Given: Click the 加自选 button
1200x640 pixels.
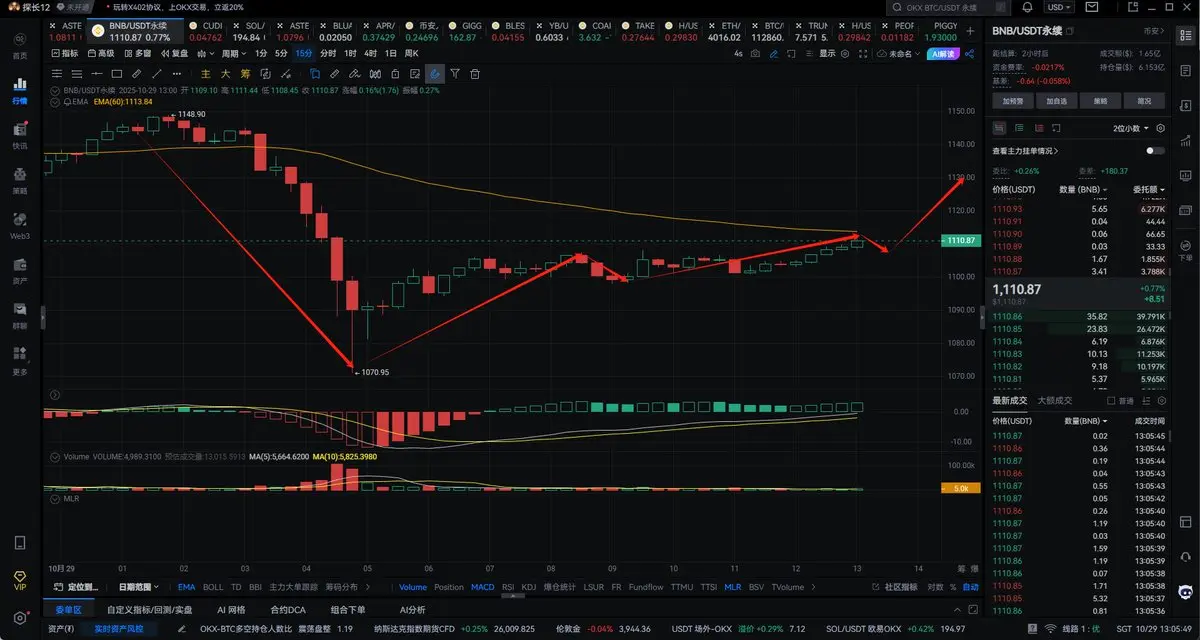Looking at the screenshot, I should [1056, 101].
